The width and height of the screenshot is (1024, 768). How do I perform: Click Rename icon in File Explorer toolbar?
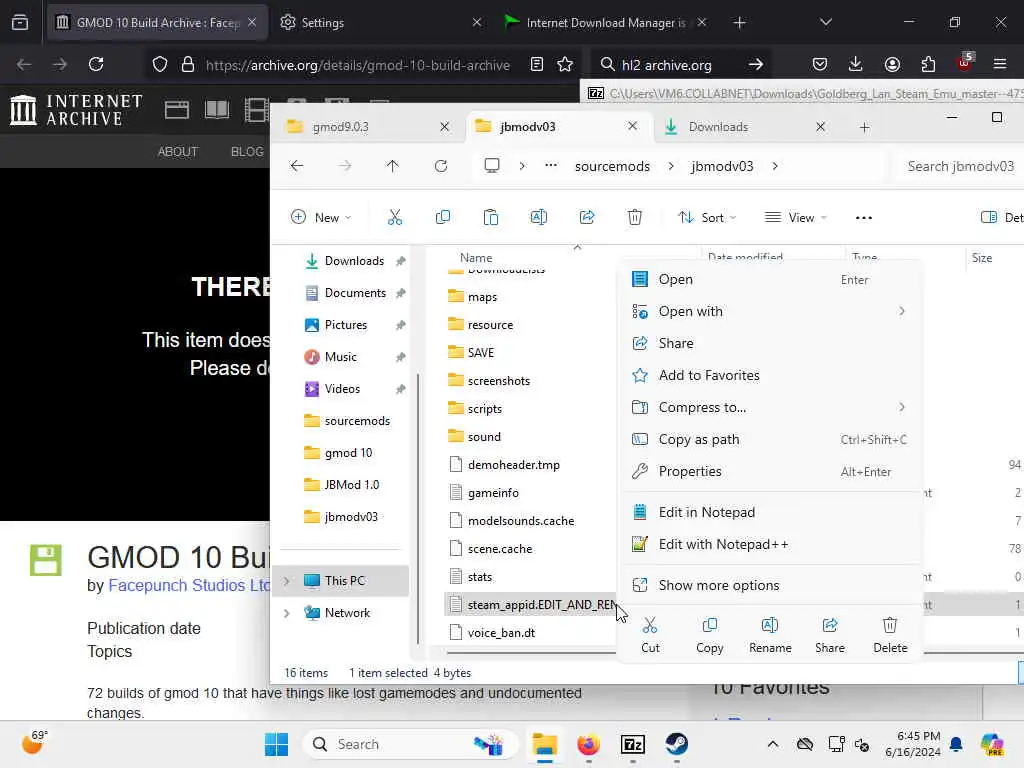point(539,217)
